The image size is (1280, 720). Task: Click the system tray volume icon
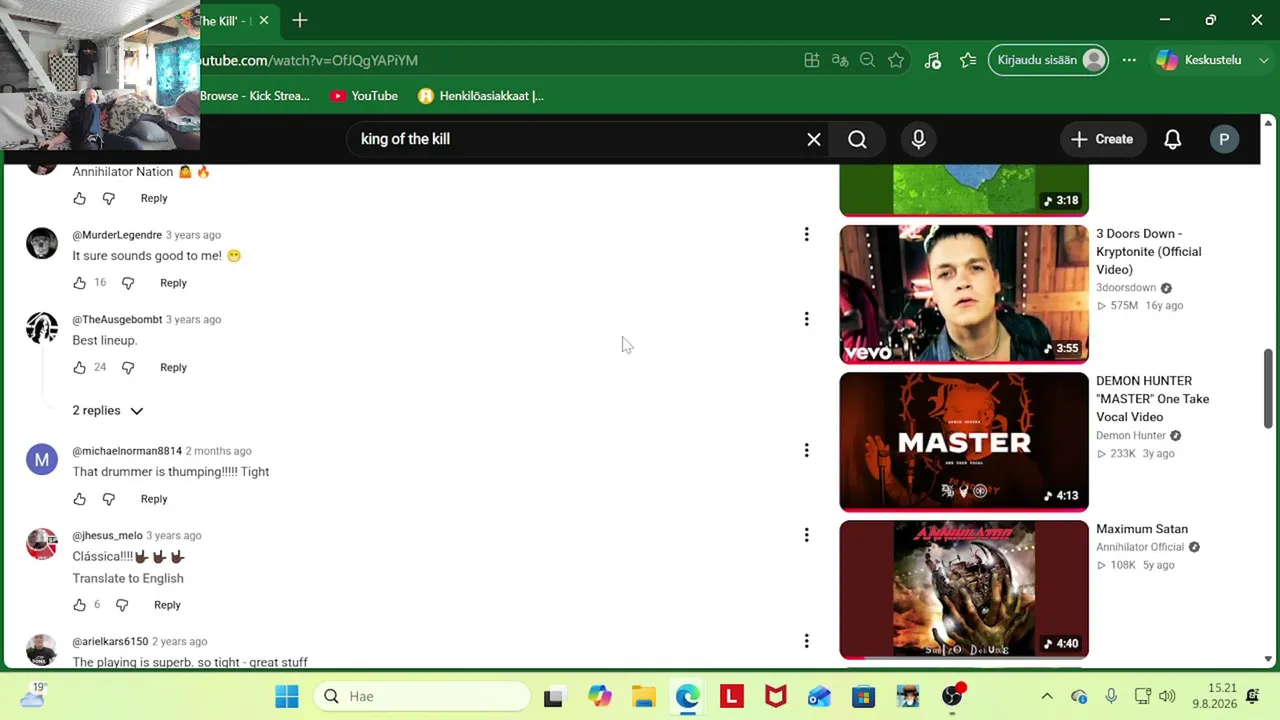coord(1168,696)
